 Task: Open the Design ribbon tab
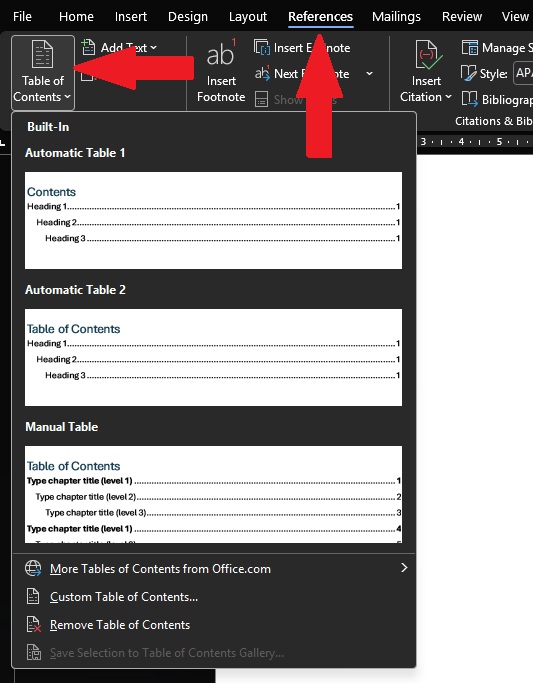click(188, 17)
